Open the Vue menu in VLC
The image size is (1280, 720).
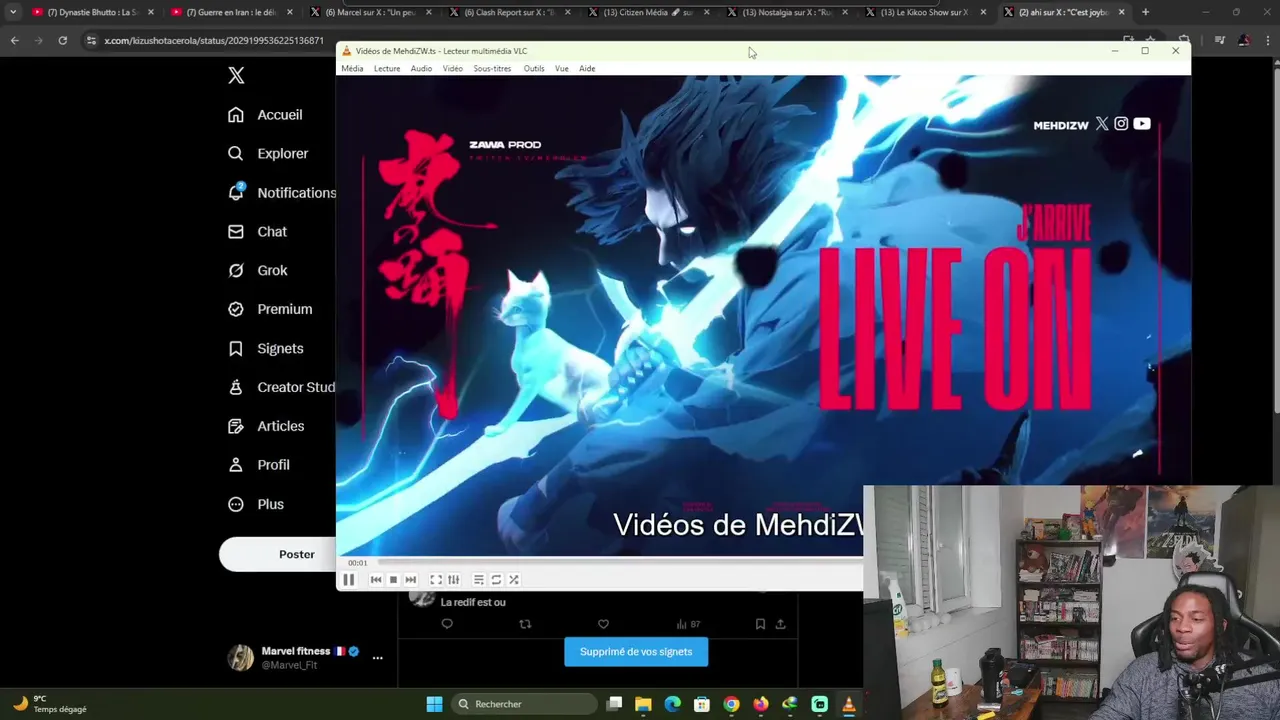[x=562, y=69]
